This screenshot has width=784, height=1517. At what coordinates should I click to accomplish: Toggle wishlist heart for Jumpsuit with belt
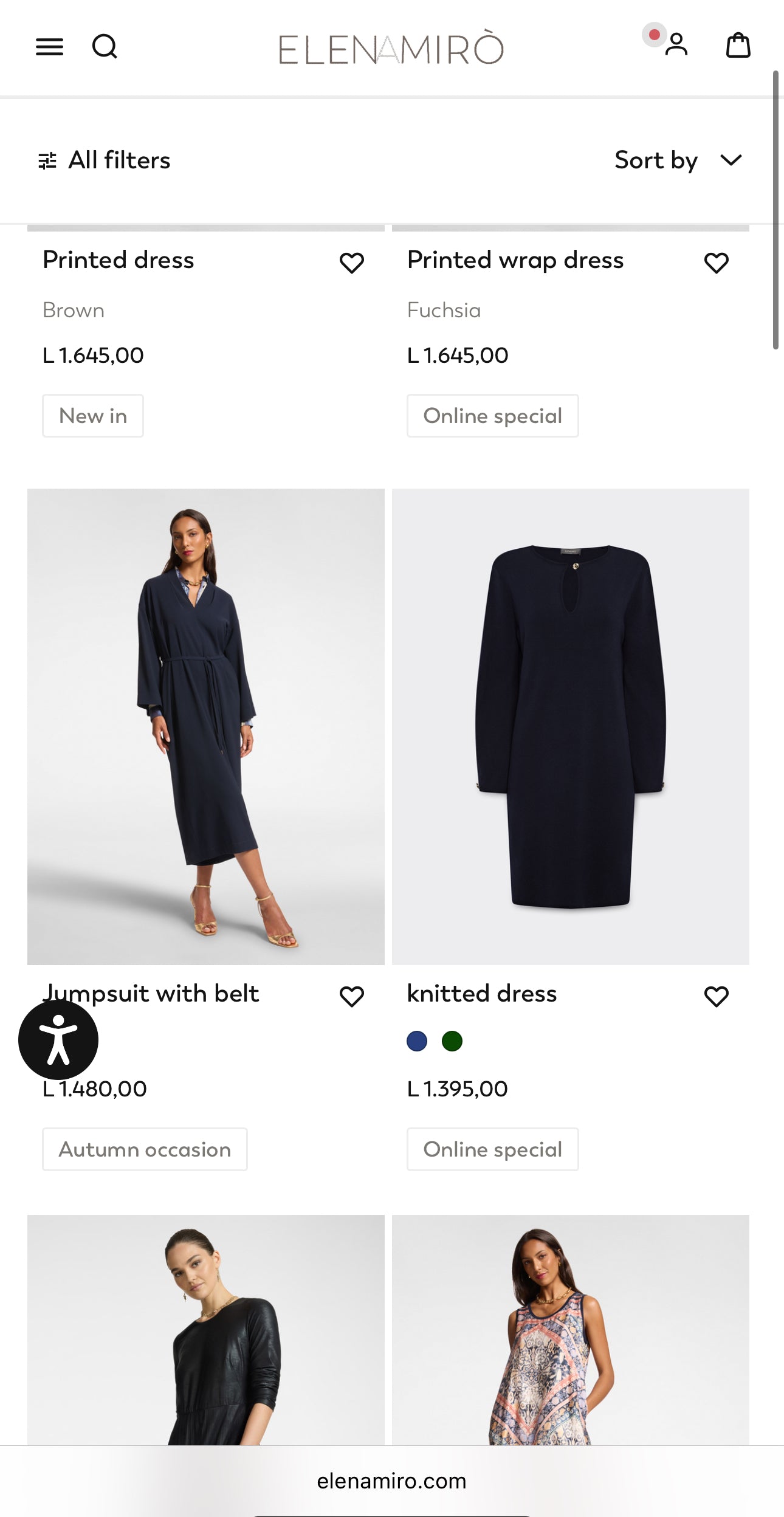click(351, 996)
